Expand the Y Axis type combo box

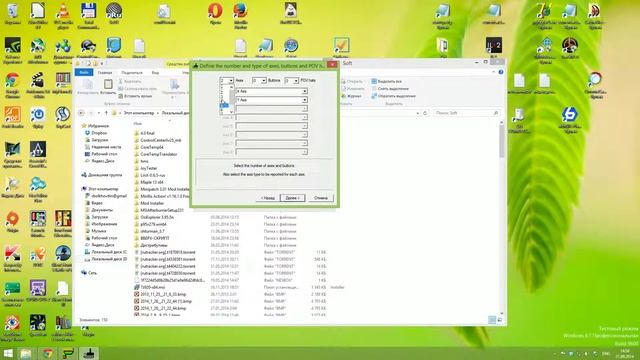click(x=271, y=100)
